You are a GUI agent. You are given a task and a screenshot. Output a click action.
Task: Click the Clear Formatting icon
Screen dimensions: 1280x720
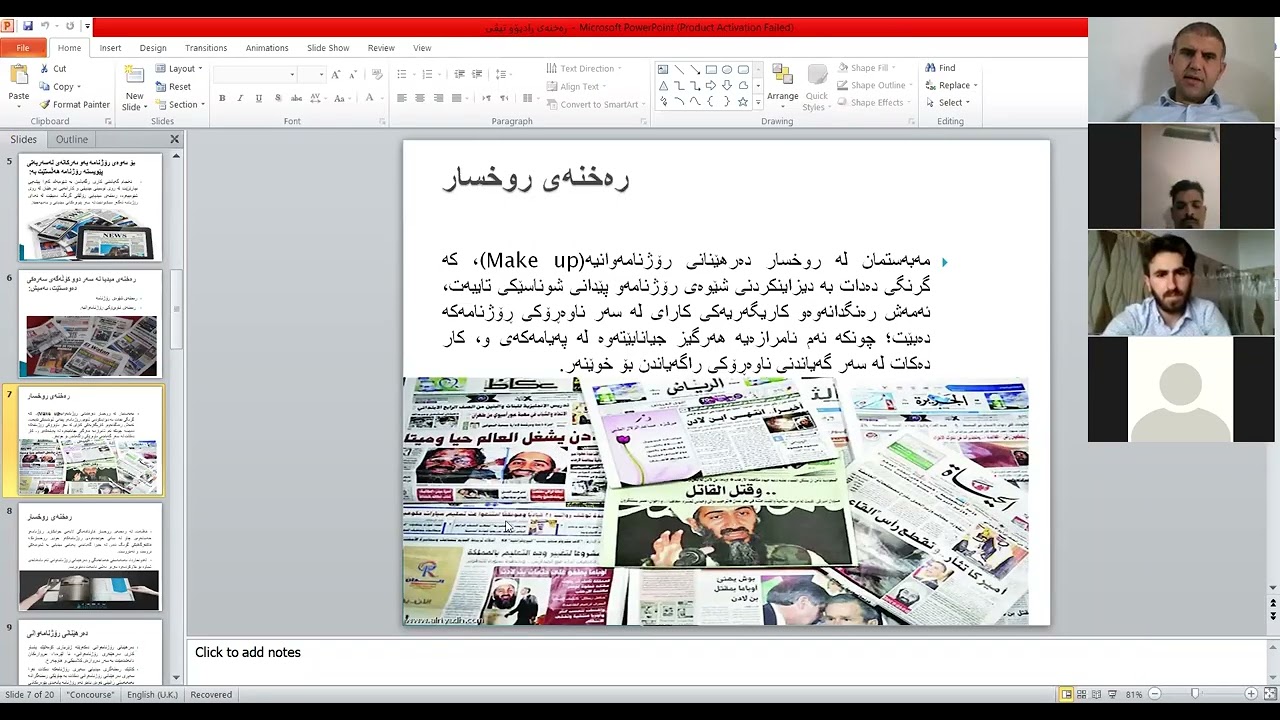(377, 74)
